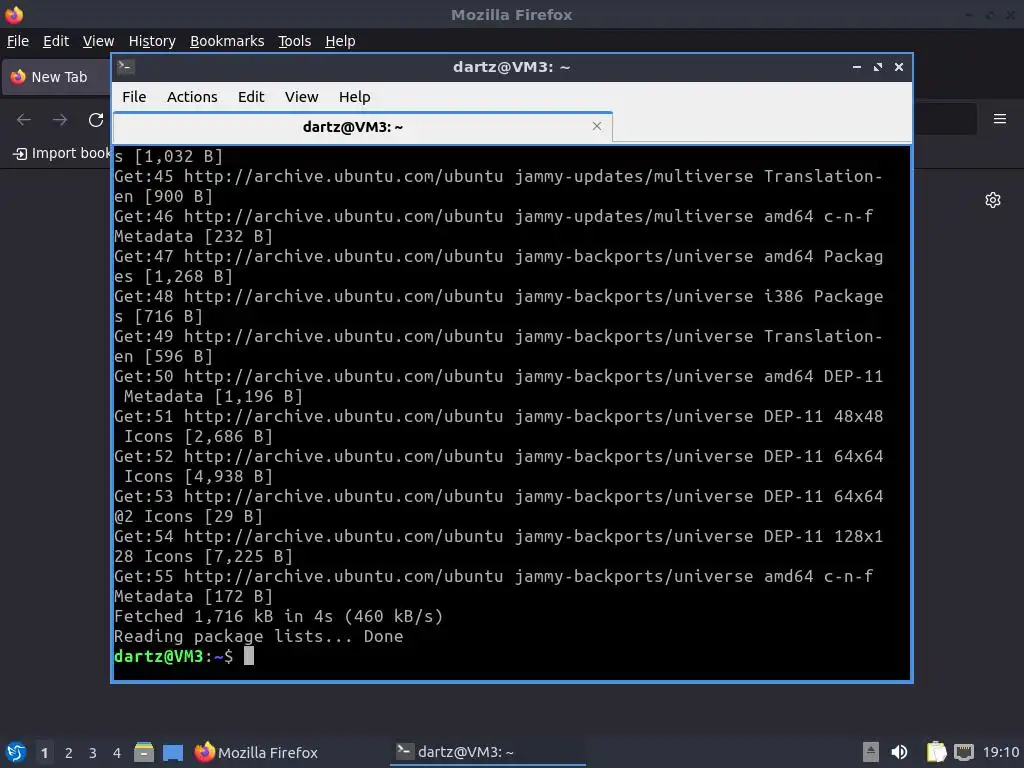The image size is (1024, 768).
Task: Open the terminal Edit menu
Action: 251,97
